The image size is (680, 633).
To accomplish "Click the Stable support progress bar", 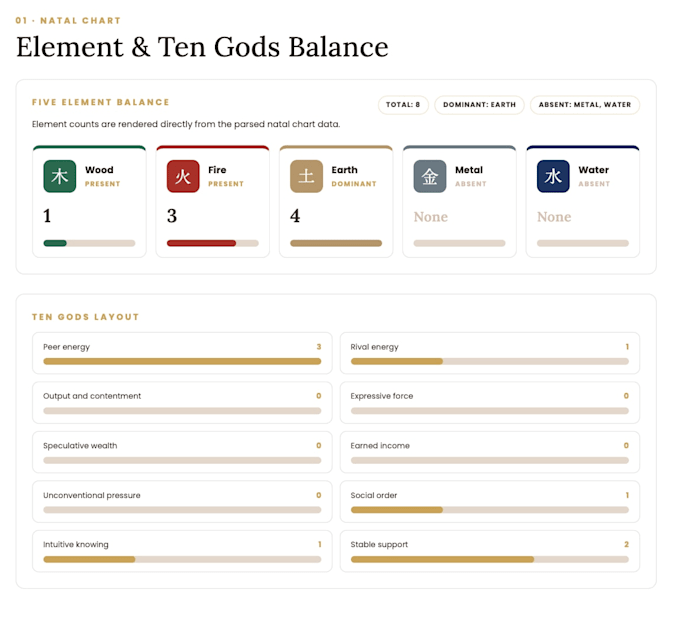I will [490, 559].
